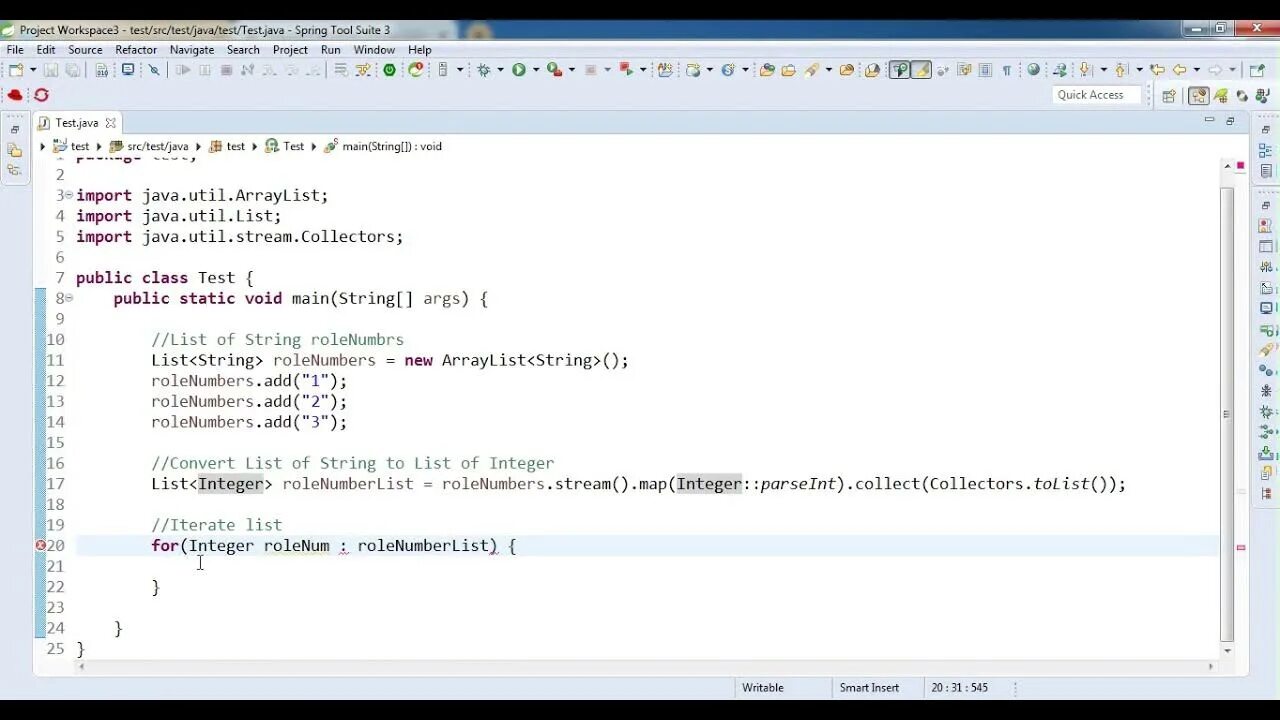Toggle Show Whitespace Characters pilcrow button

(x=1006, y=70)
